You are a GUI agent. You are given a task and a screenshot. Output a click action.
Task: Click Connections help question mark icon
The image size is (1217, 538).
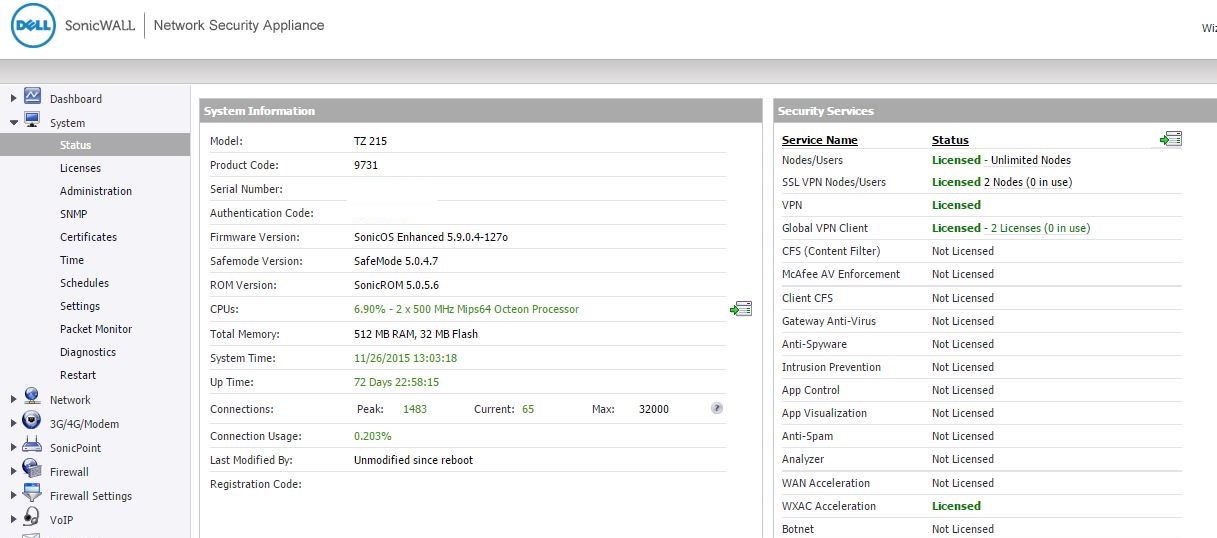click(717, 408)
